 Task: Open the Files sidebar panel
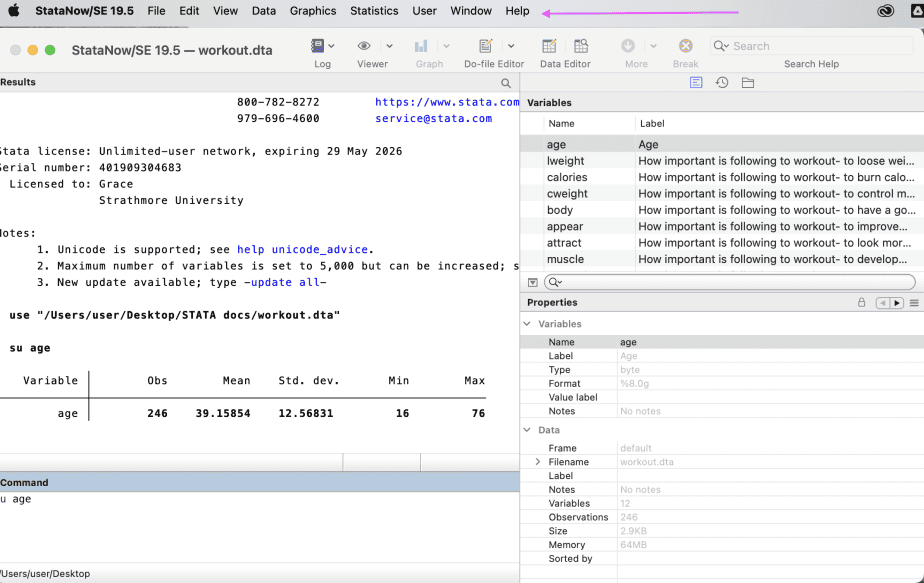pyautogui.click(x=747, y=82)
